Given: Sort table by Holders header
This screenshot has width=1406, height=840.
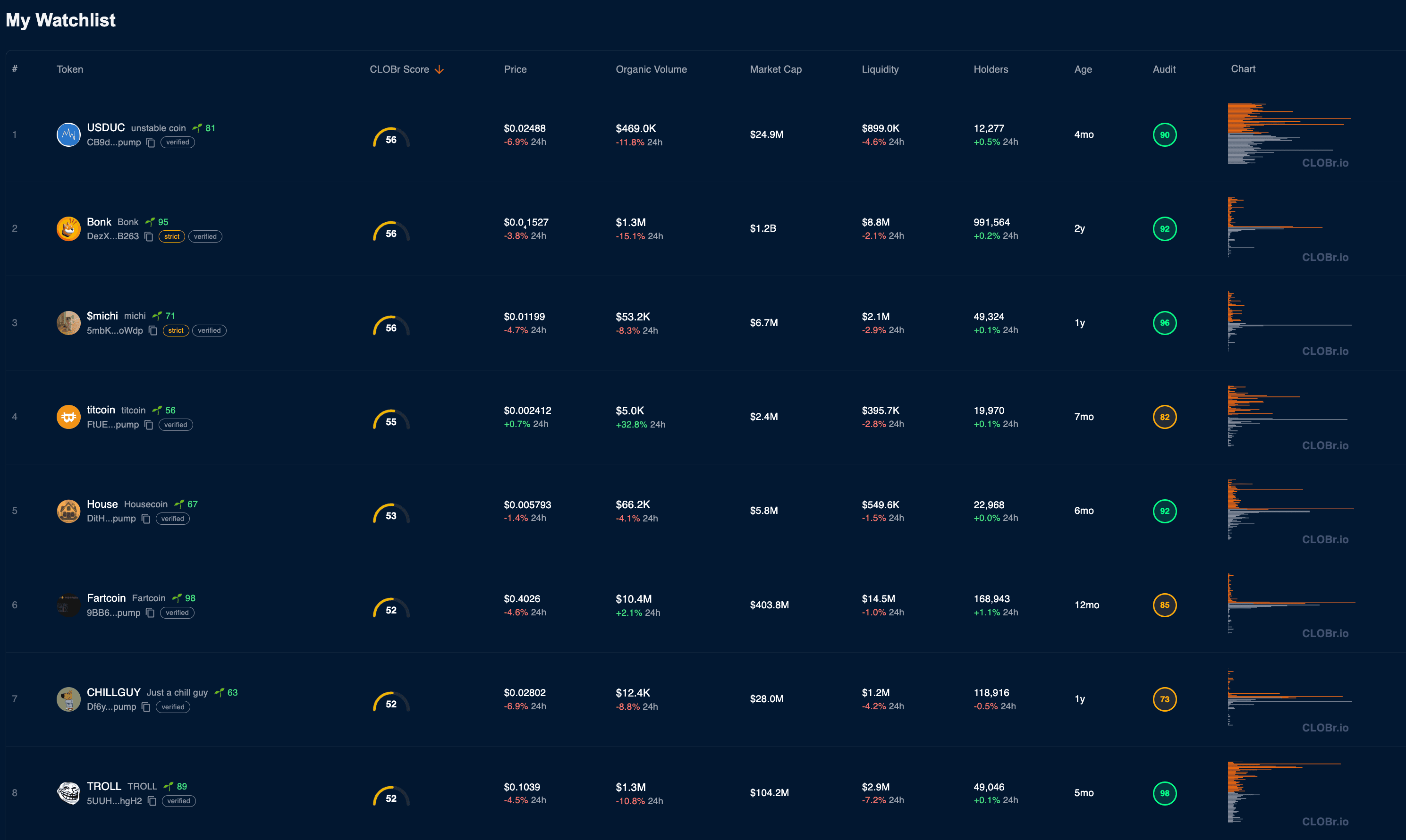Looking at the screenshot, I should [991, 69].
